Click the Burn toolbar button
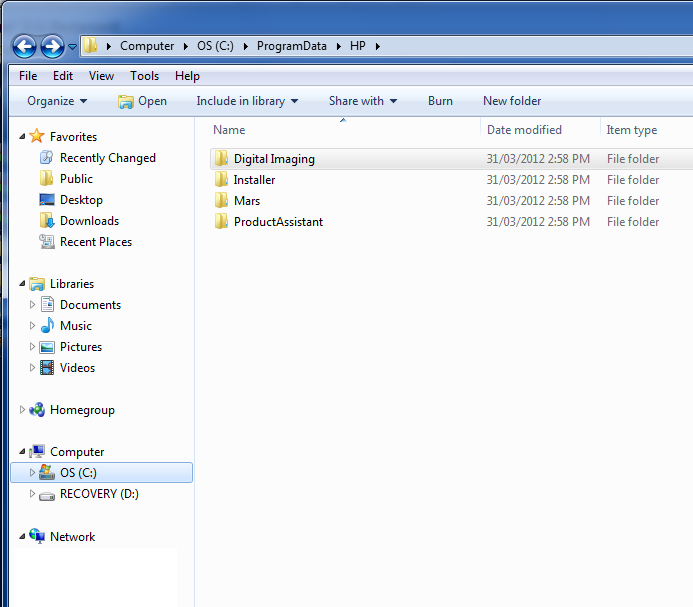This screenshot has width=693, height=607. (x=440, y=101)
